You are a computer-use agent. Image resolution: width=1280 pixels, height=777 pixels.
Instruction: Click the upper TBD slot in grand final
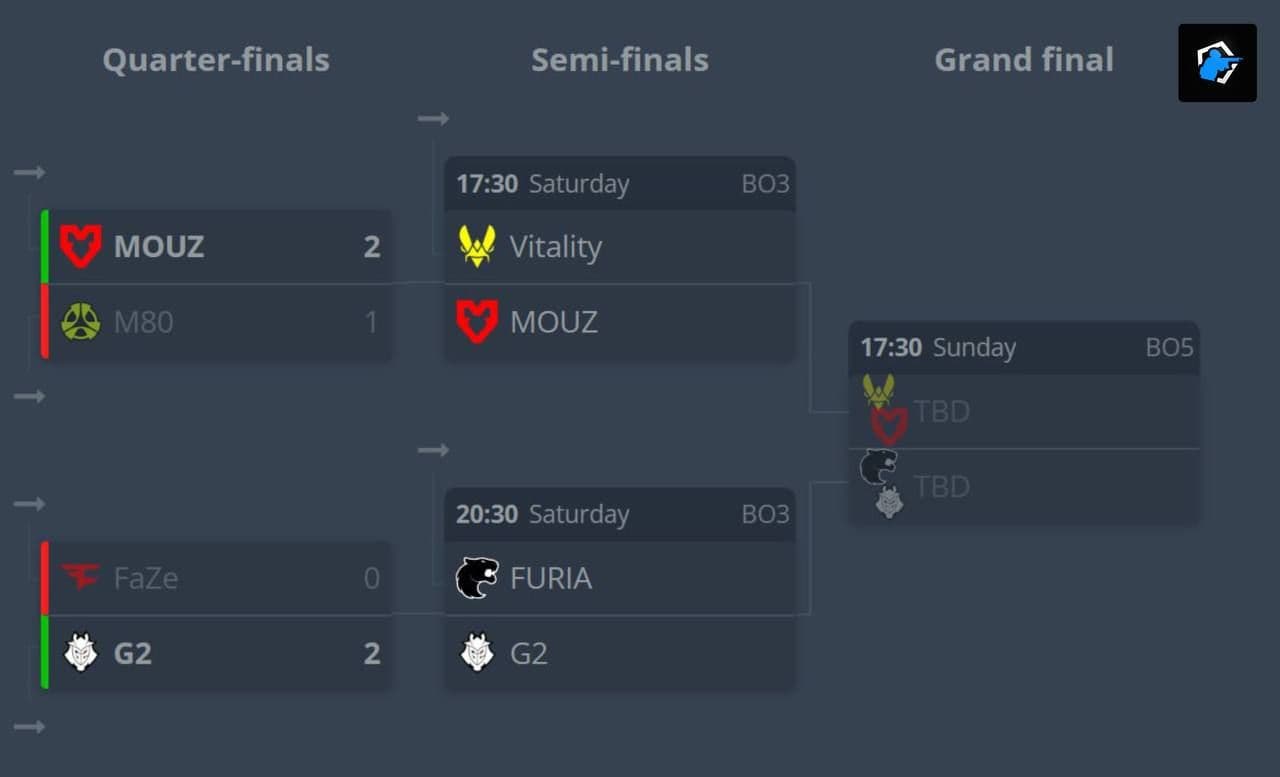(x=1024, y=411)
